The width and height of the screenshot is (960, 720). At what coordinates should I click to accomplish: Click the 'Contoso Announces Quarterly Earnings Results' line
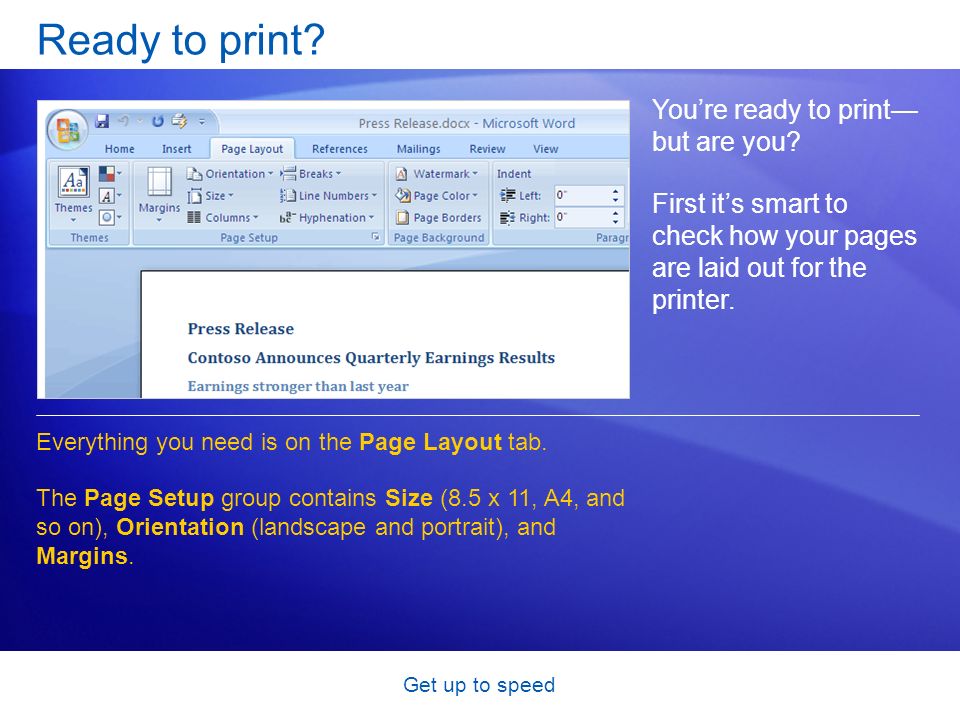[371, 358]
